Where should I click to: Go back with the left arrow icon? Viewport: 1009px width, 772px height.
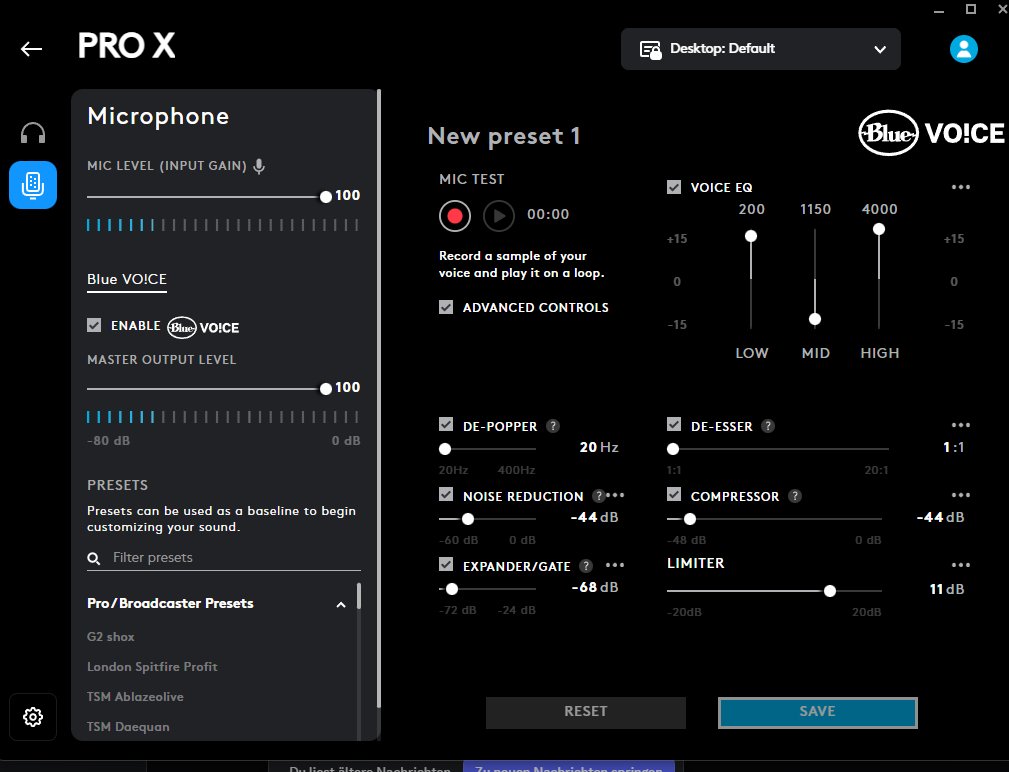tap(31, 49)
